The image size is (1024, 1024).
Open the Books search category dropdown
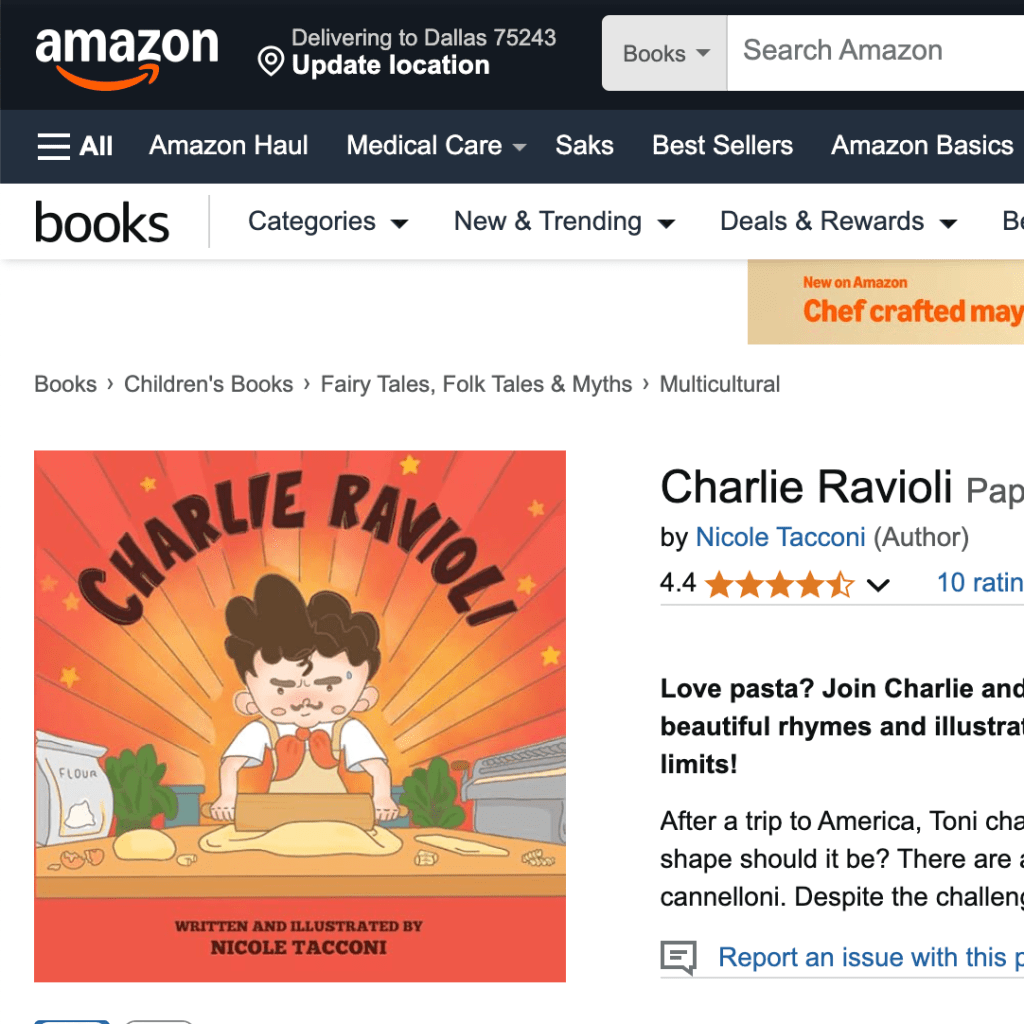[665, 53]
